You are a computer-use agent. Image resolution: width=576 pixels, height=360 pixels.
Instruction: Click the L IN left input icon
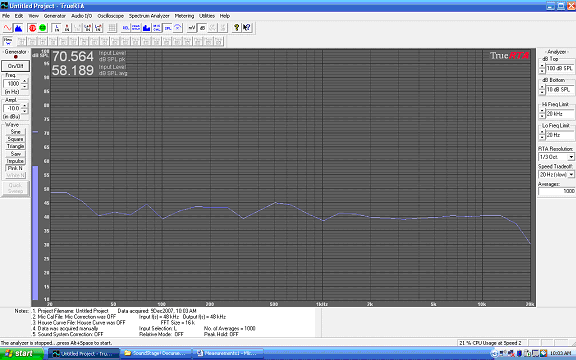(57, 28)
